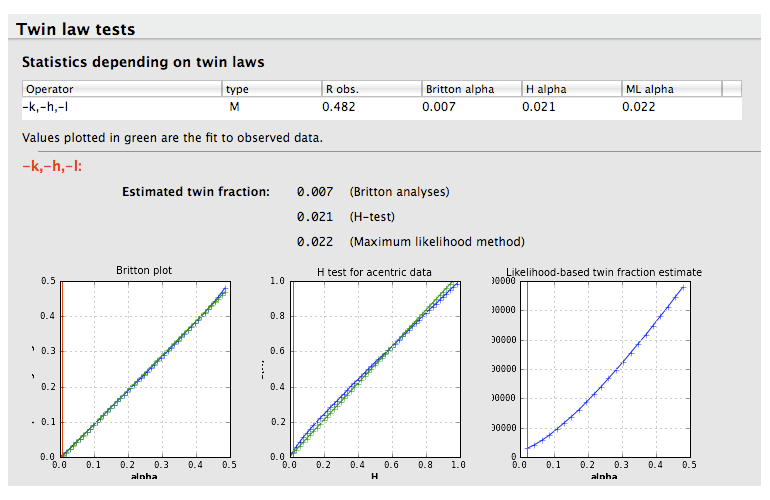Click the type column header
This screenshot has height=500, width=770.
(271, 89)
